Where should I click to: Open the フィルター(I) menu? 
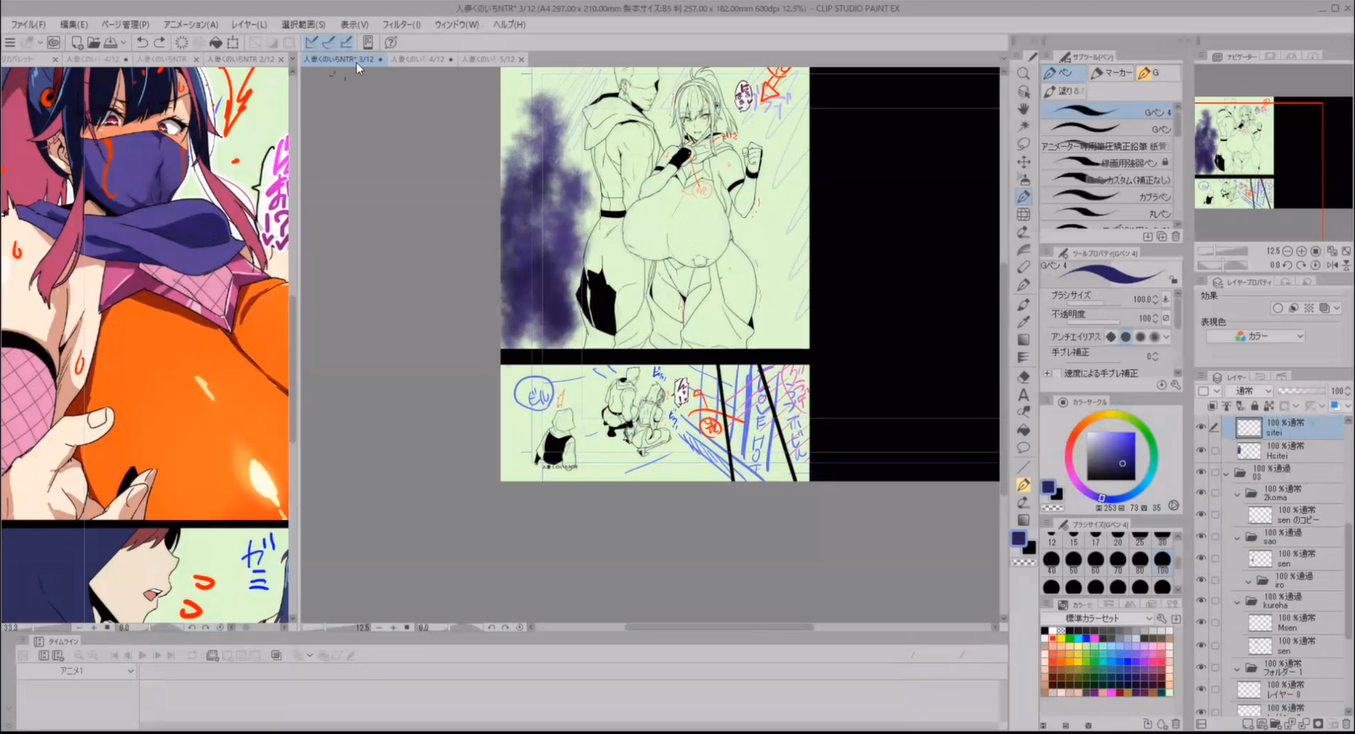[x=401, y=24]
